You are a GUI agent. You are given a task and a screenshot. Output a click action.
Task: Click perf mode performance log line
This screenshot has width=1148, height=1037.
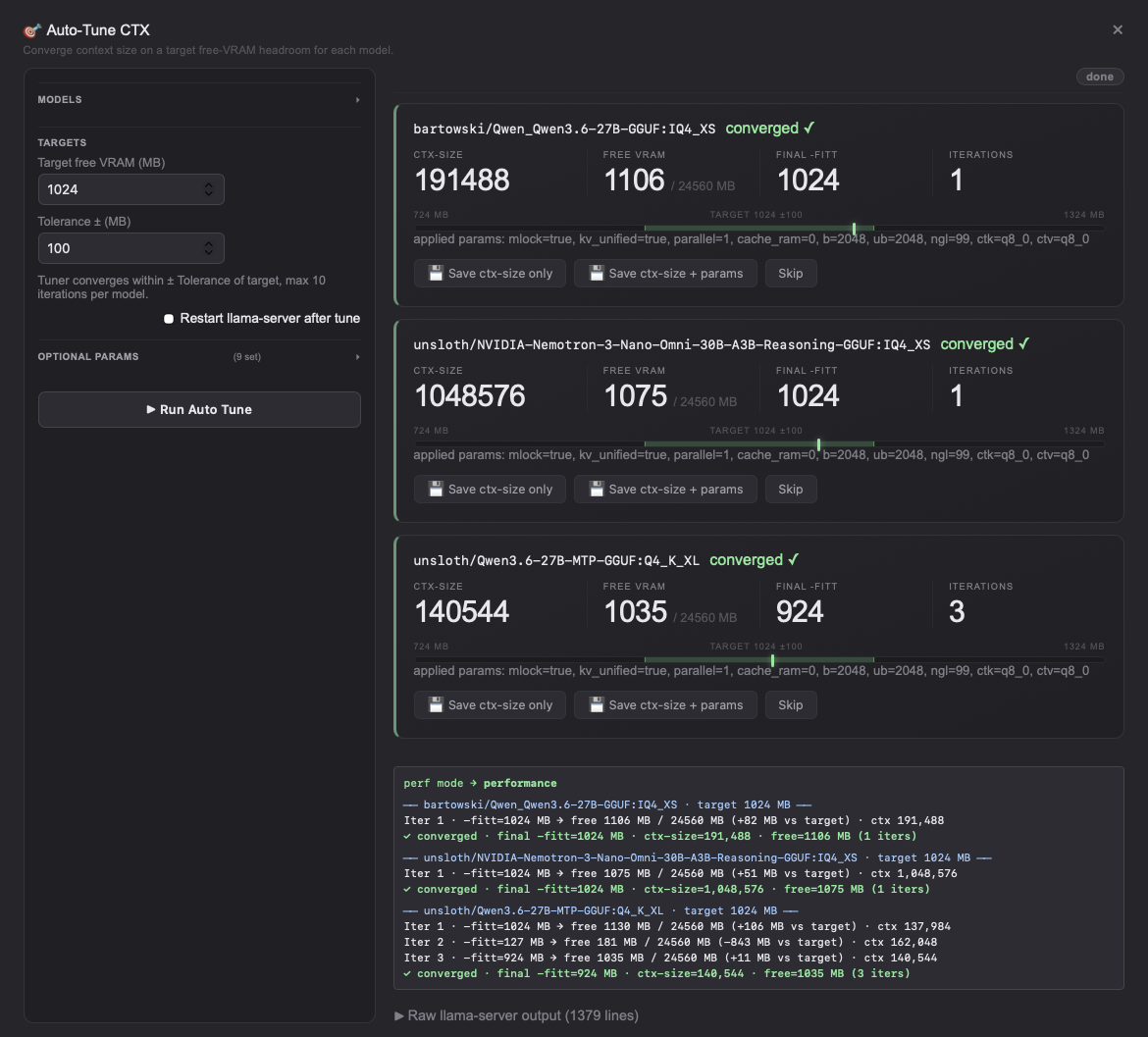[x=480, y=783]
